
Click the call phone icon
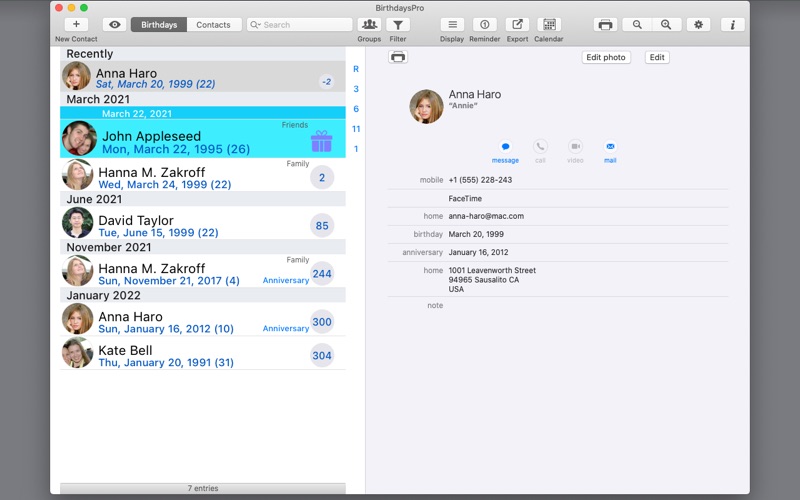[x=540, y=147]
